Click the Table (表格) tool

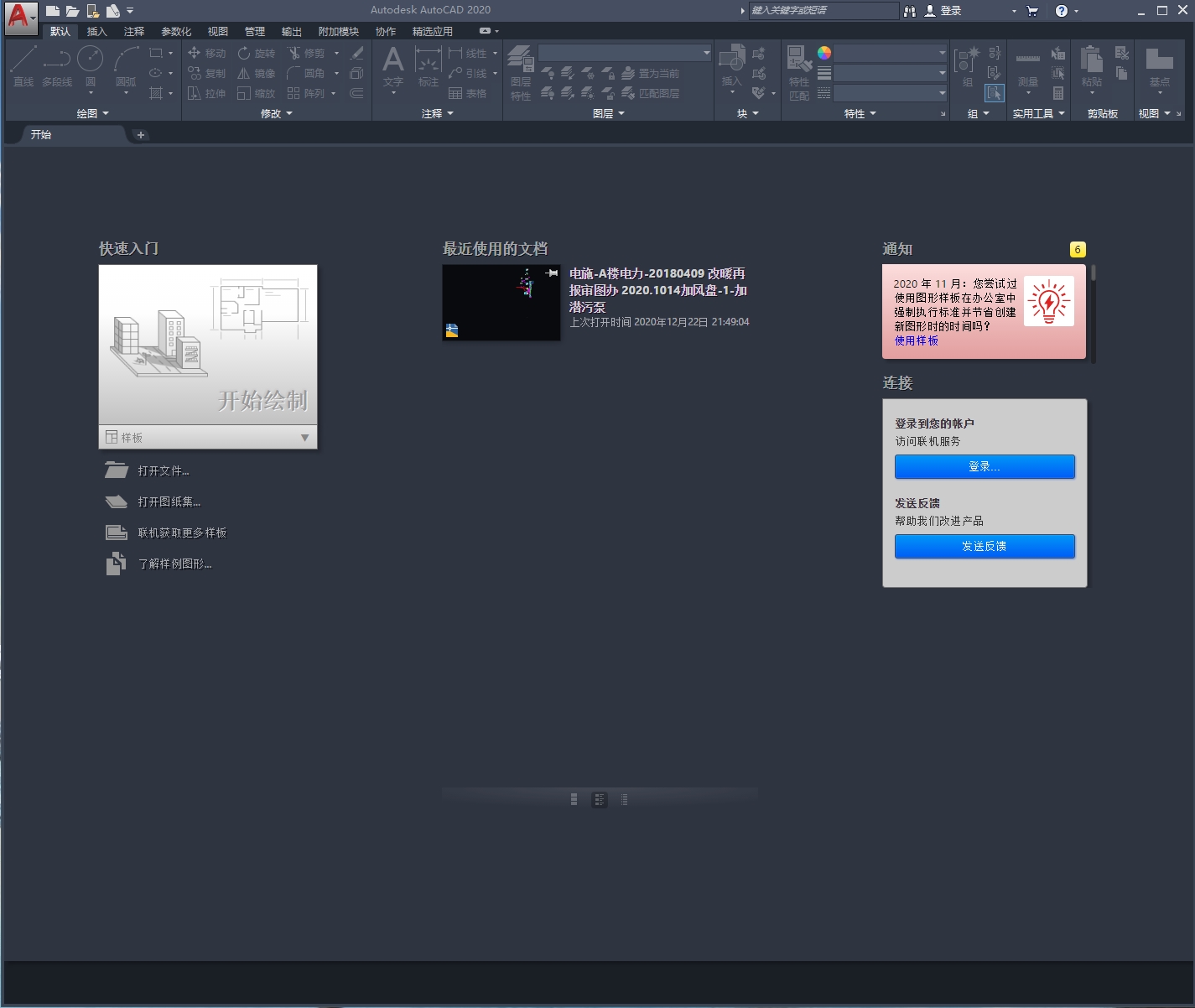pyautogui.click(x=467, y=93)
